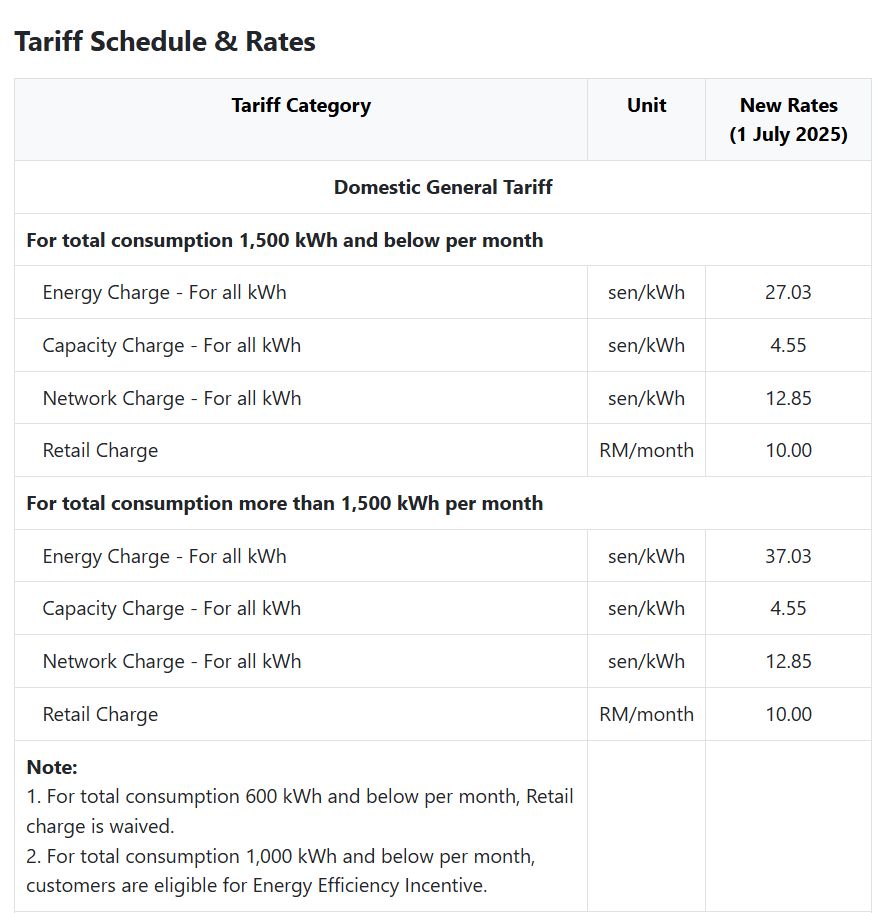Click the 37.03 energy charge rate
Image resolution: width=885 pixels, height=913 pixels.
point(788,556)
